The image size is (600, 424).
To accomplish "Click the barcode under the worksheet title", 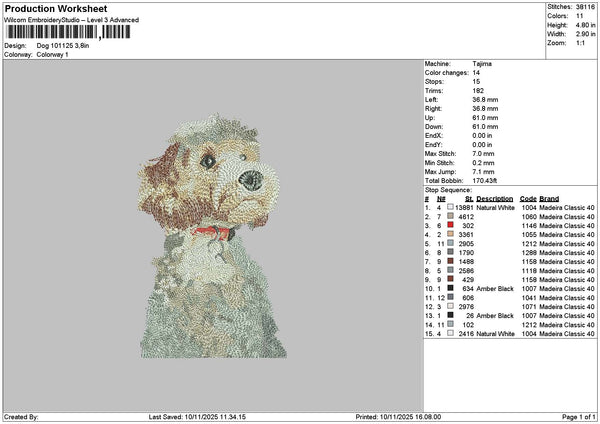I will coord(68,32).
